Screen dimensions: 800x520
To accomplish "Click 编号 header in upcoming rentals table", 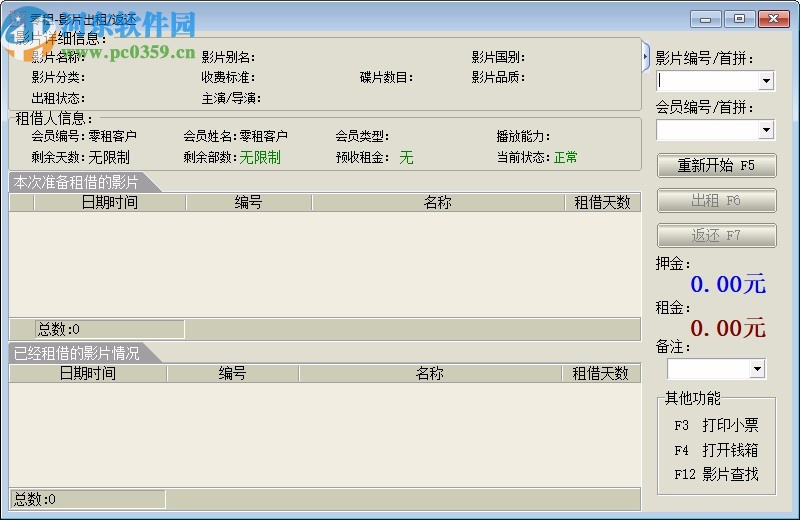I will 248,203.
